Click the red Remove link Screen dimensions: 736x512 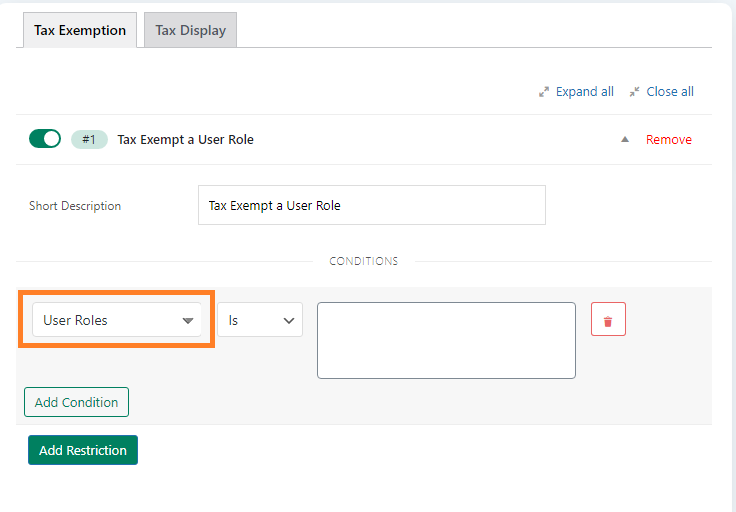pyautogui.click(x=668, y=139)
